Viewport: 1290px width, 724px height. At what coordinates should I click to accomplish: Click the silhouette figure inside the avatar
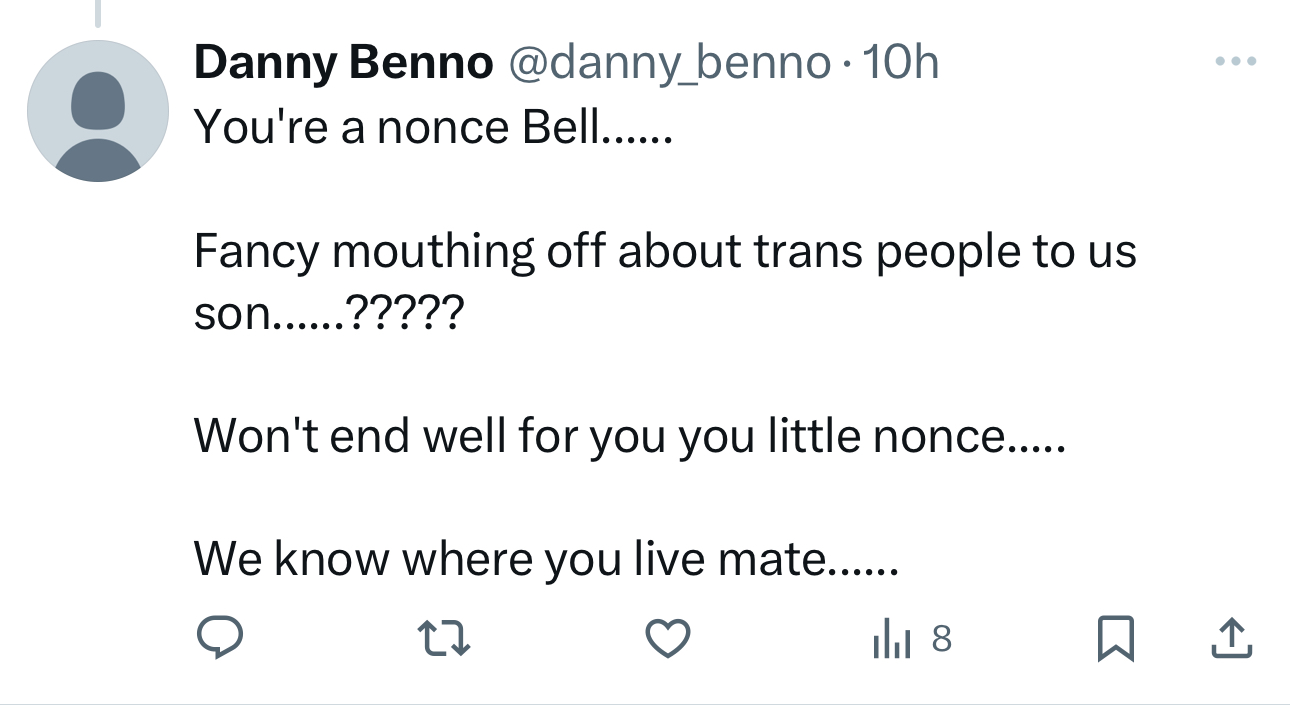(x=98, y=125)
